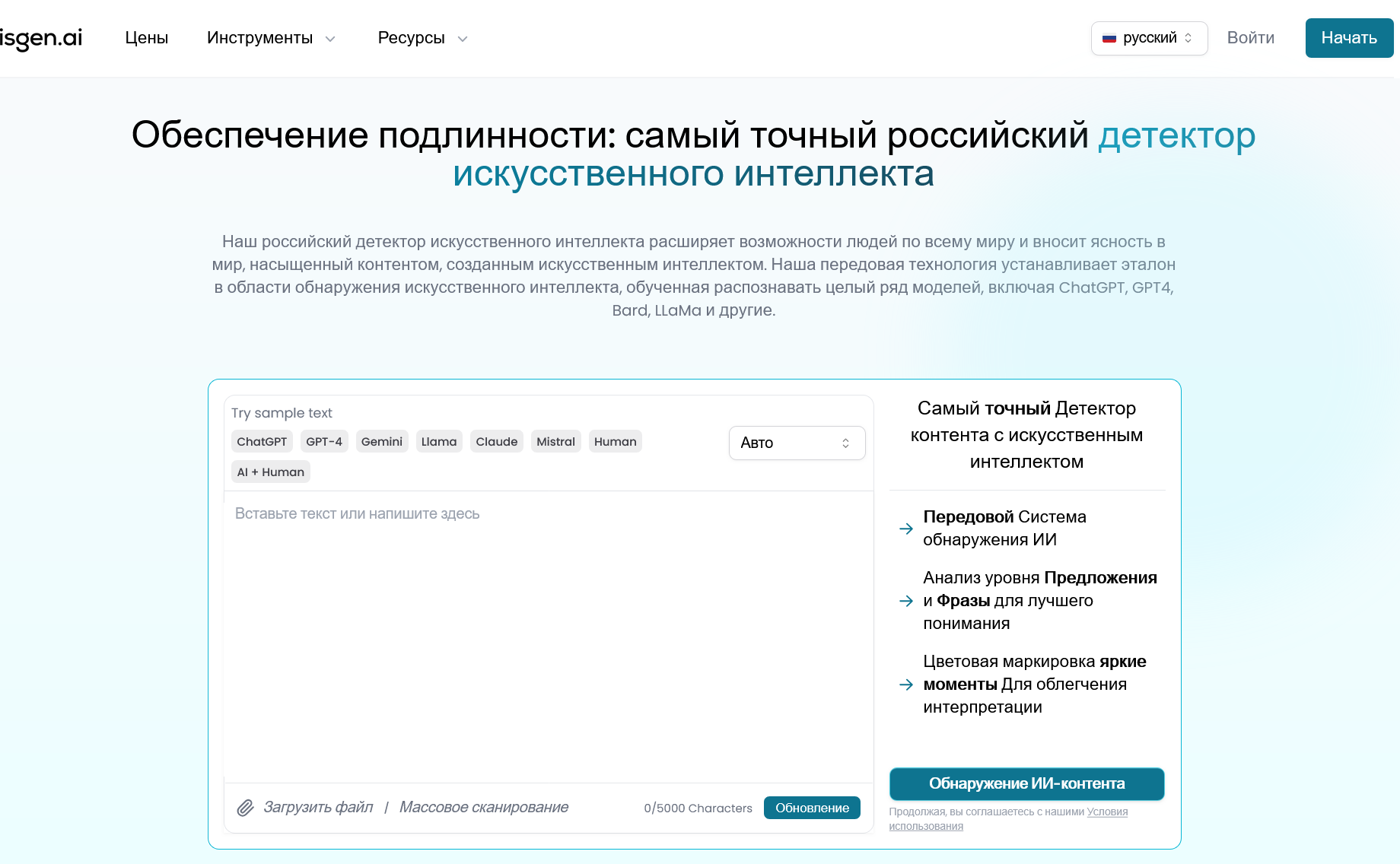The width and height of the screenshot is (1400, 864).
Task: Click the paperclip attach file icon
Action: point(245,808)
